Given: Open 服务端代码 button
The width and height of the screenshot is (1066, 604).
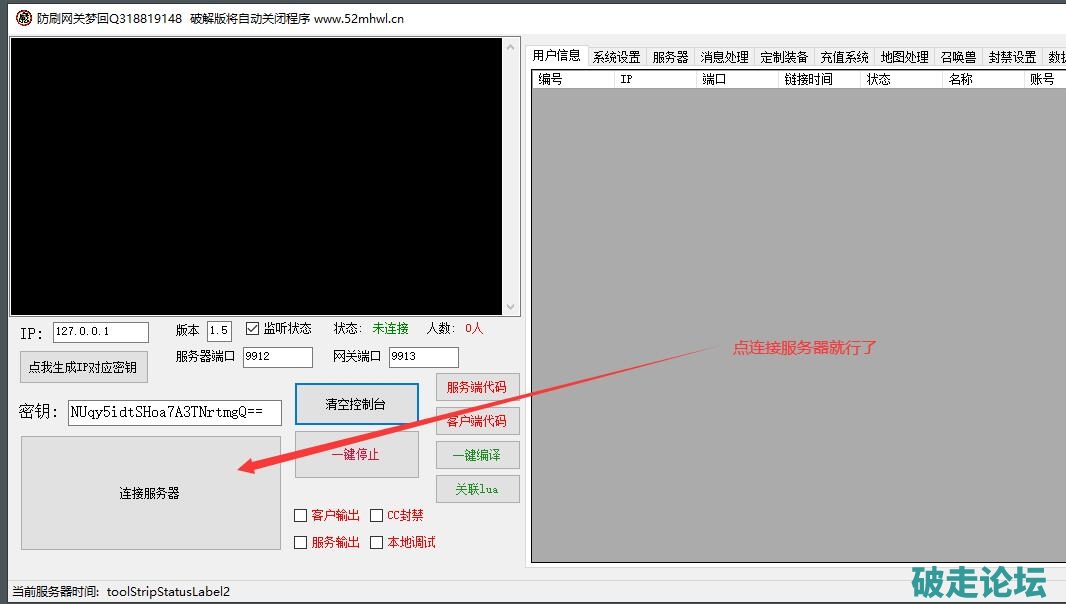Looking at the screenshot, I should pos(477,388).
